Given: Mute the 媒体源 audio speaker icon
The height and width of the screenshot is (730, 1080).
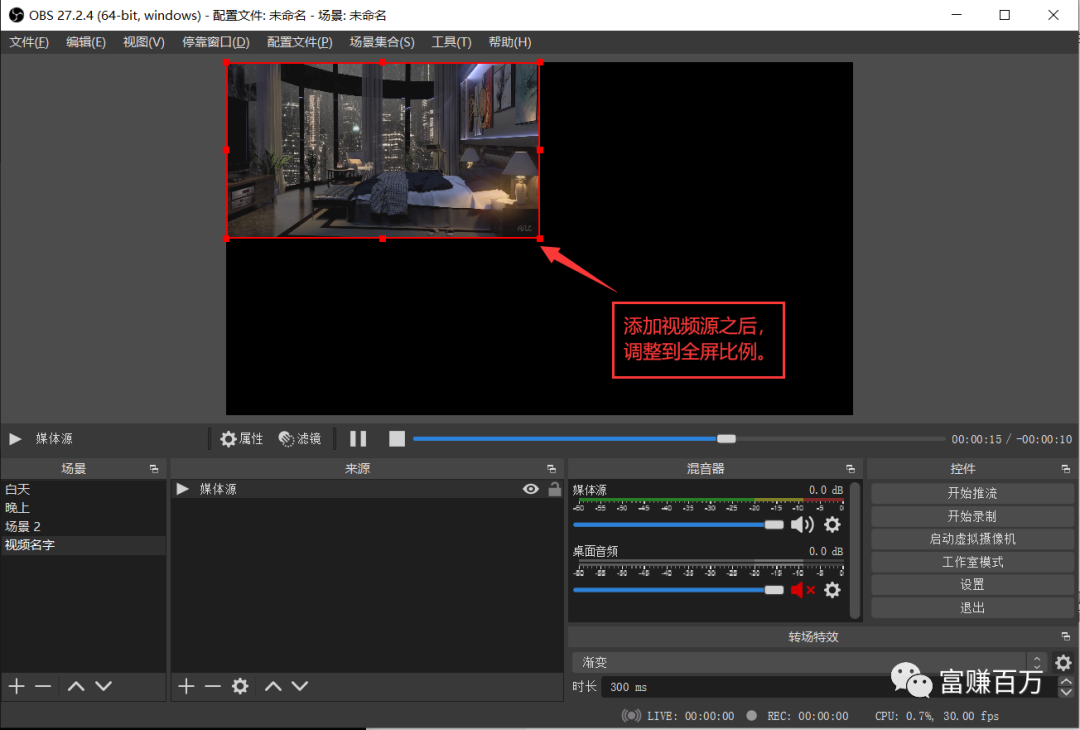Looking at the screenshot, I should click(x=802, y=524).
